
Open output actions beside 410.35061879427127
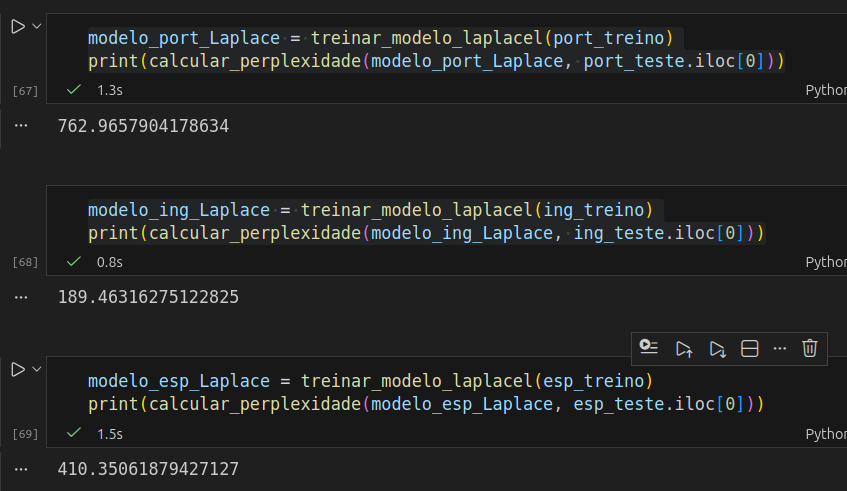22,469
